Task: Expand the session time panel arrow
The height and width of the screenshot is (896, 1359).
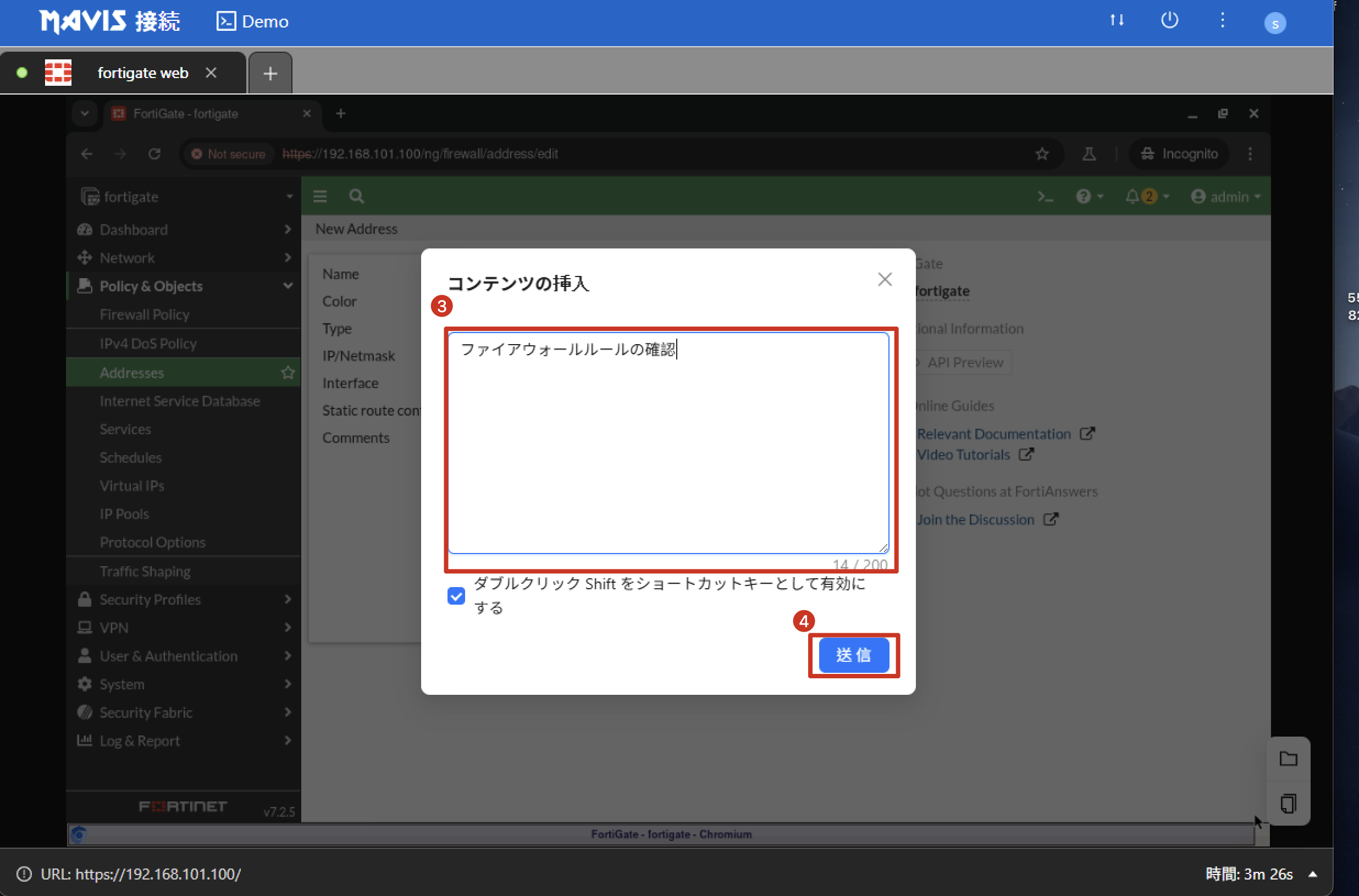Action: [x=1313, y=874]
